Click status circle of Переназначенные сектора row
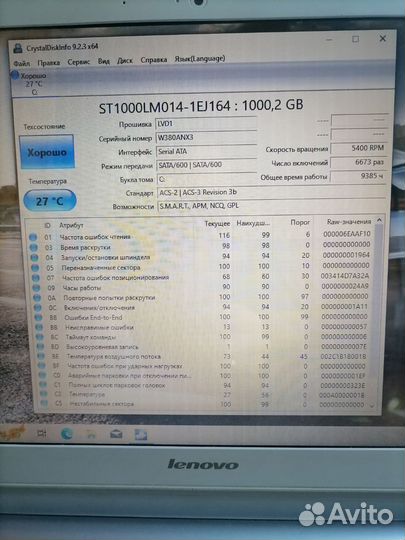 click(35, 267)
